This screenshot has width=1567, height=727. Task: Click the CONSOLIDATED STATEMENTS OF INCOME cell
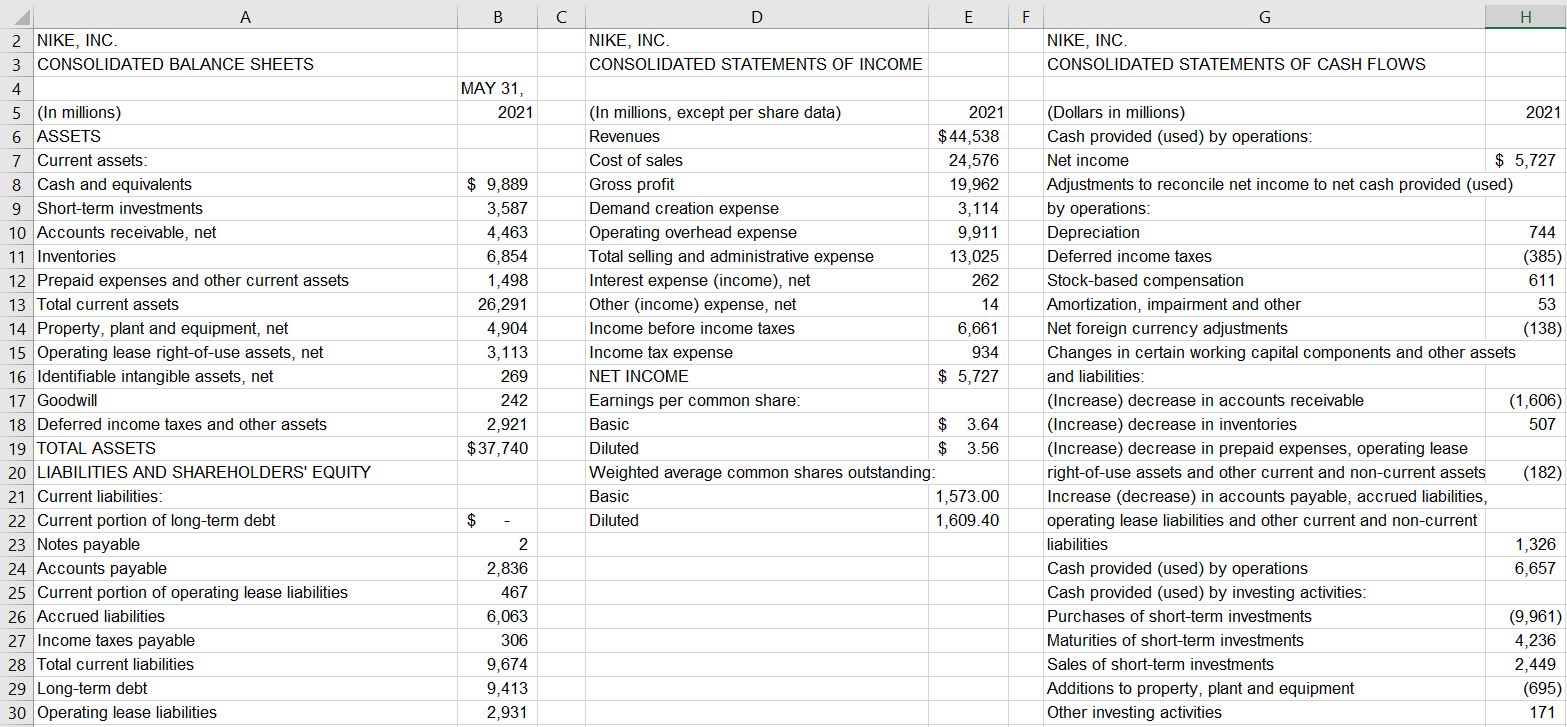pos(756,64)
